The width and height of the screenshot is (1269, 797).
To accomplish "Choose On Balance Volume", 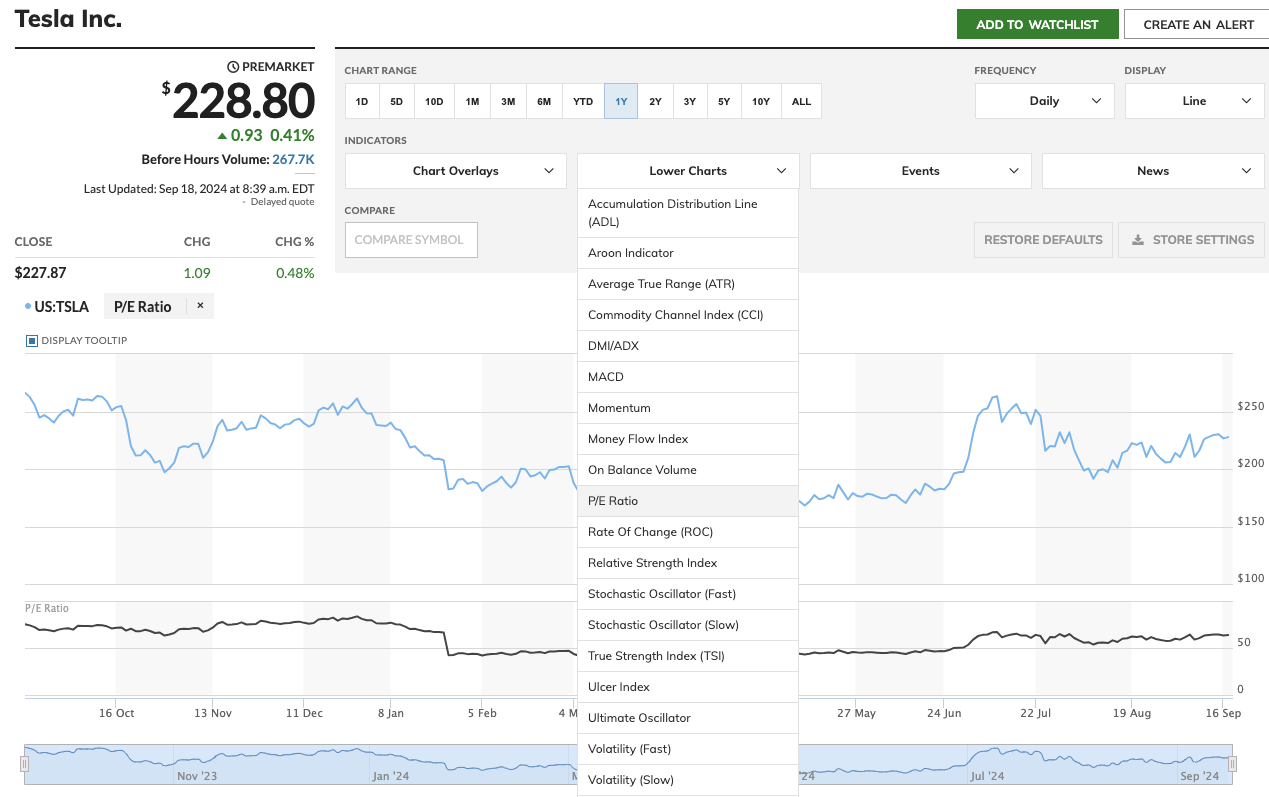I will [x=688, y=470].
